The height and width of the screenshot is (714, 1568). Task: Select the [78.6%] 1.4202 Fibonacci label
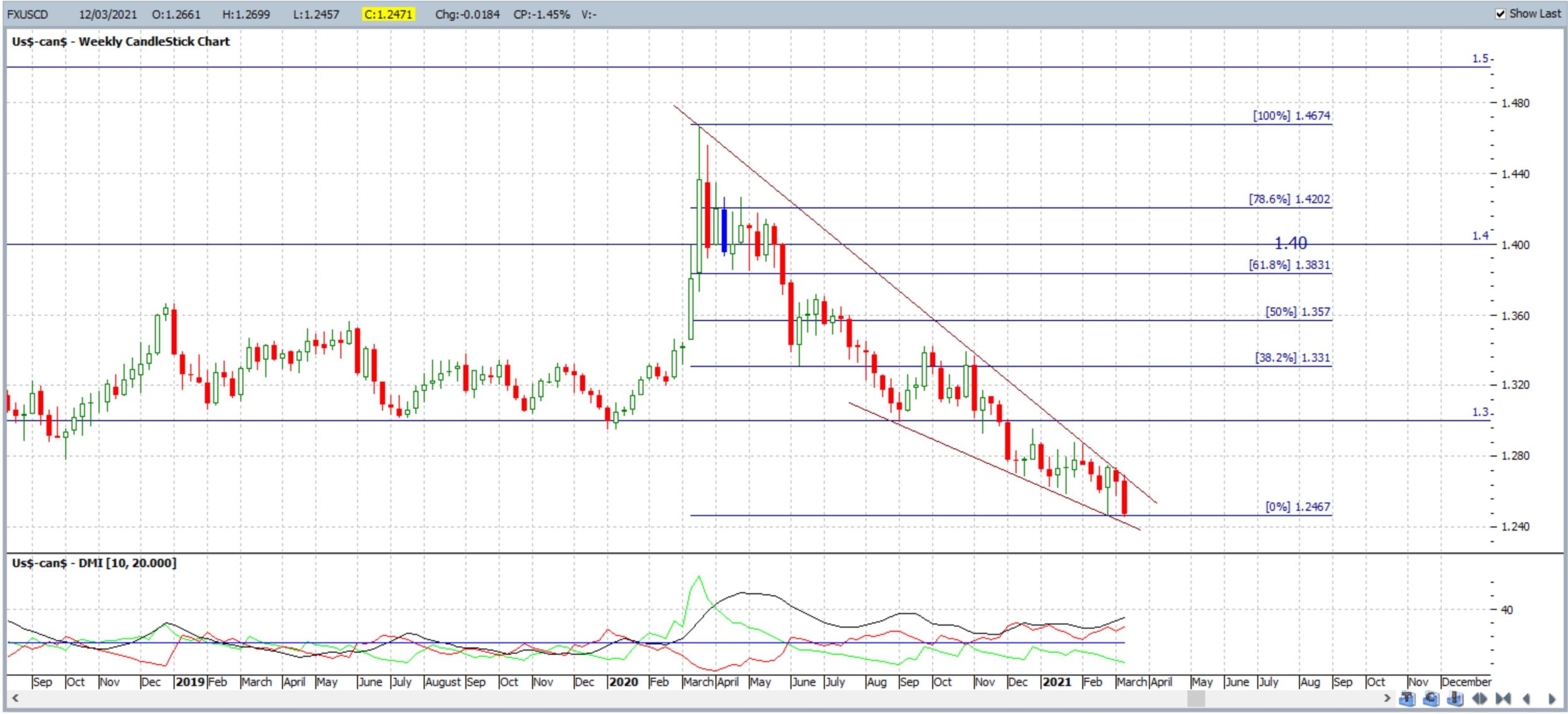click(1289, 199)
